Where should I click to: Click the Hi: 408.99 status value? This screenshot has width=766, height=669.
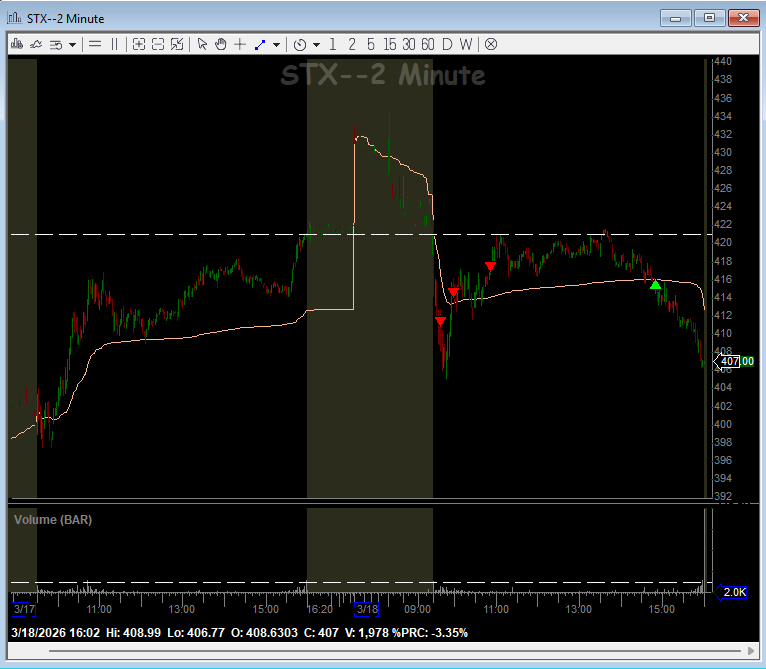coord(133,633)
